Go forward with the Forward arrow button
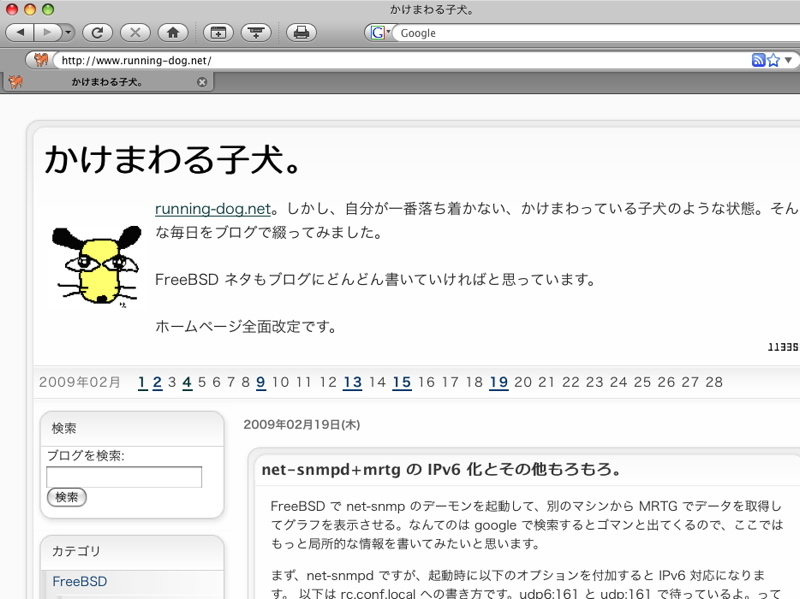Viewport: 800px width, 599px height. pyautogui.click(x=47, y=33)
